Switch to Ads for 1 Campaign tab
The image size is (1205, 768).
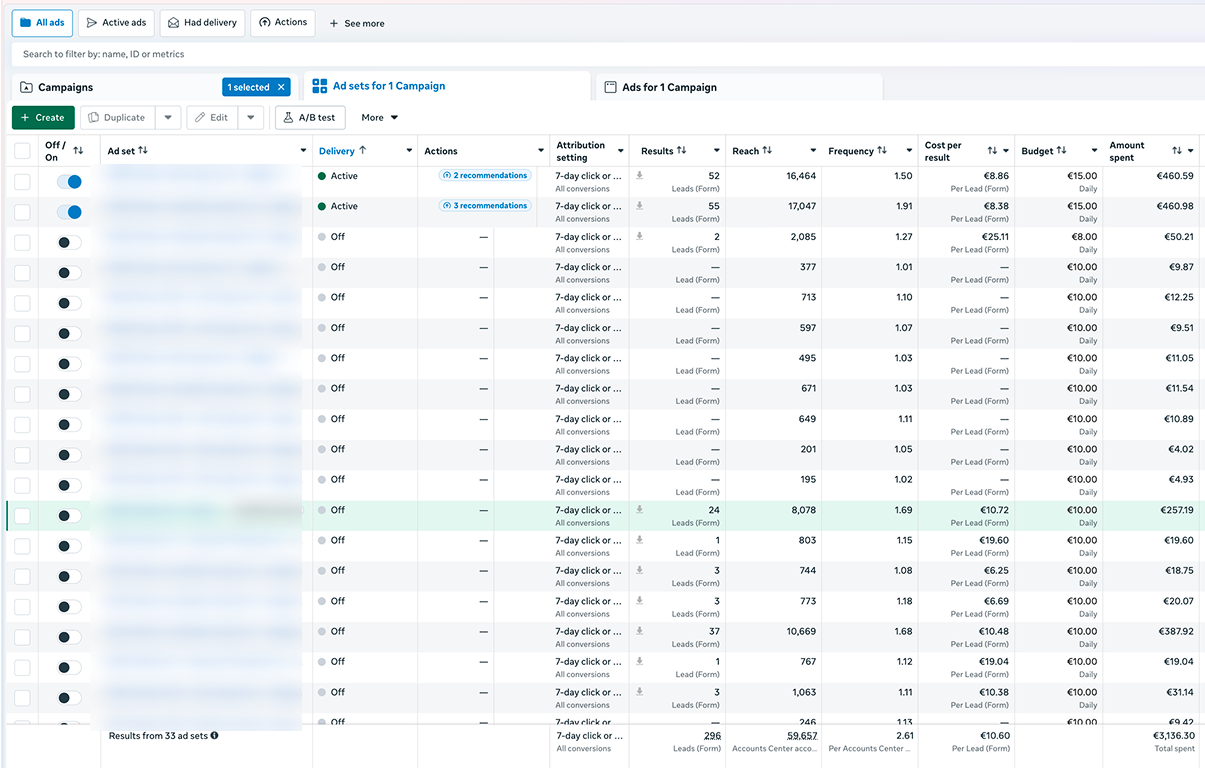tap(669, 87)
